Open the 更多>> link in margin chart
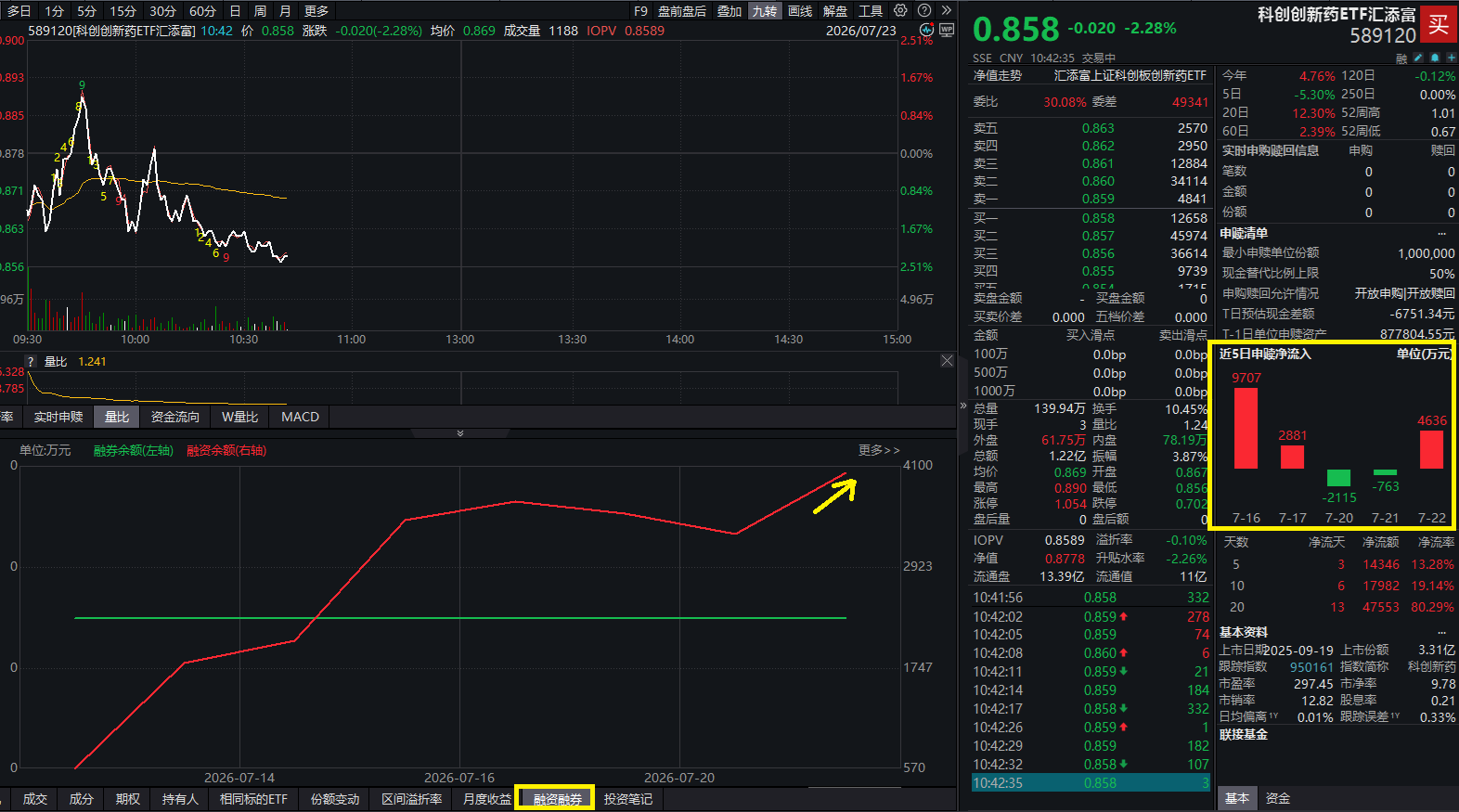 pyautogui.click(x=879, y=450)
